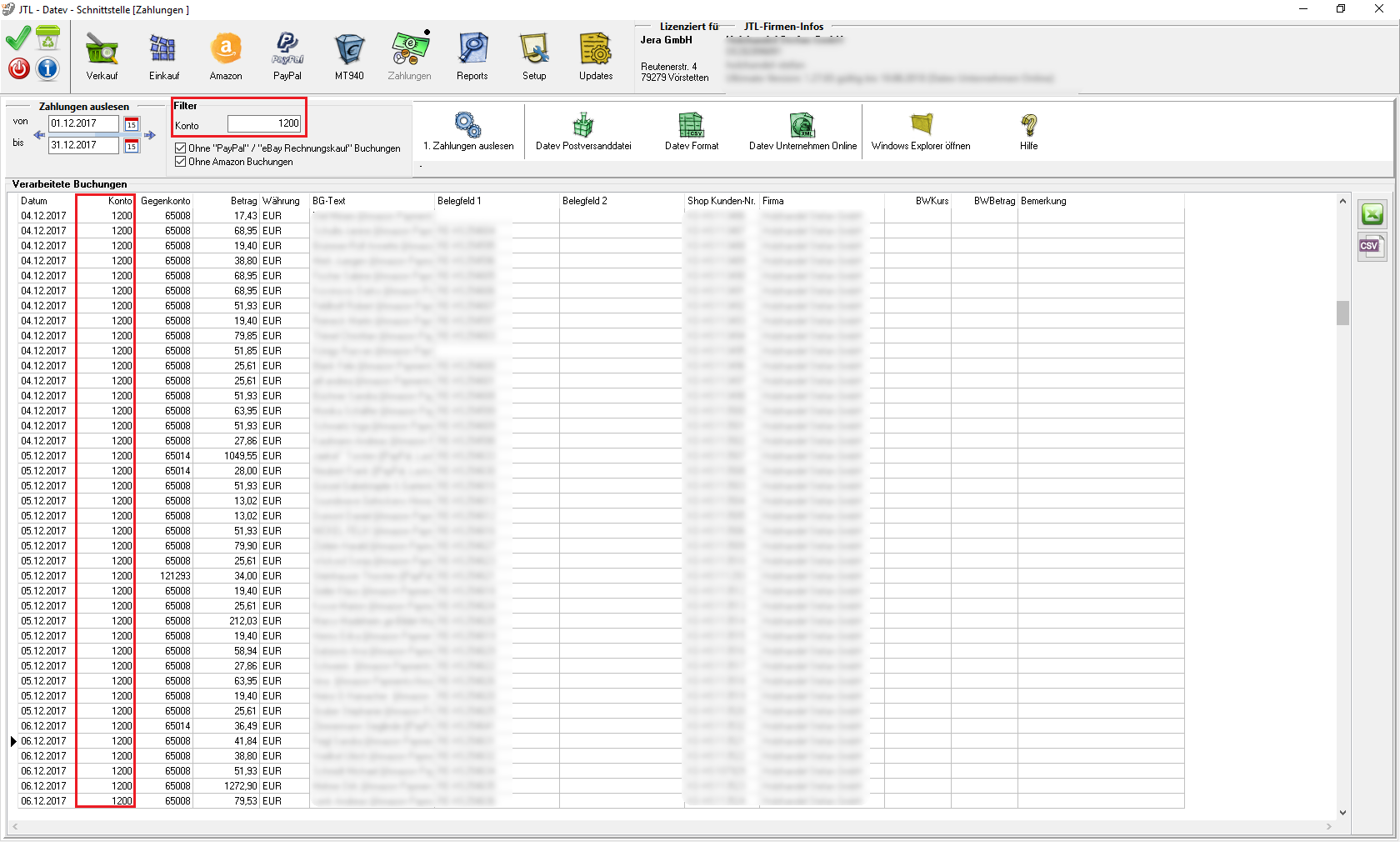The height and width of the screenshot is (842, 1400).
Task: Sort table by the Betrag column header
Action: [243, 201]
